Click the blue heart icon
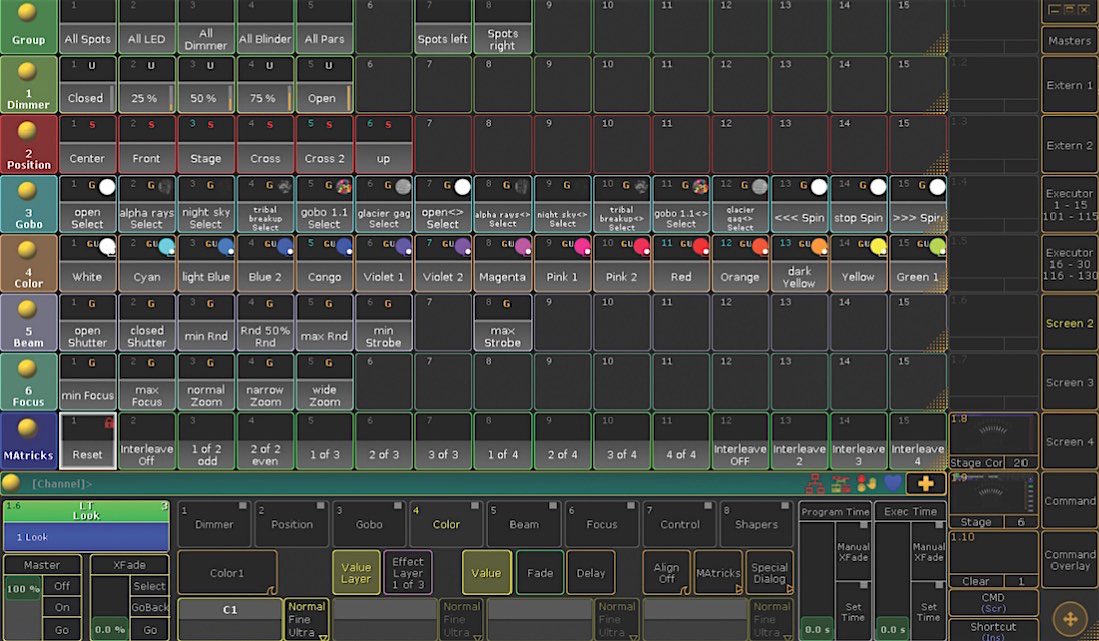This screenshot has height=641, width=1099. 892,483
